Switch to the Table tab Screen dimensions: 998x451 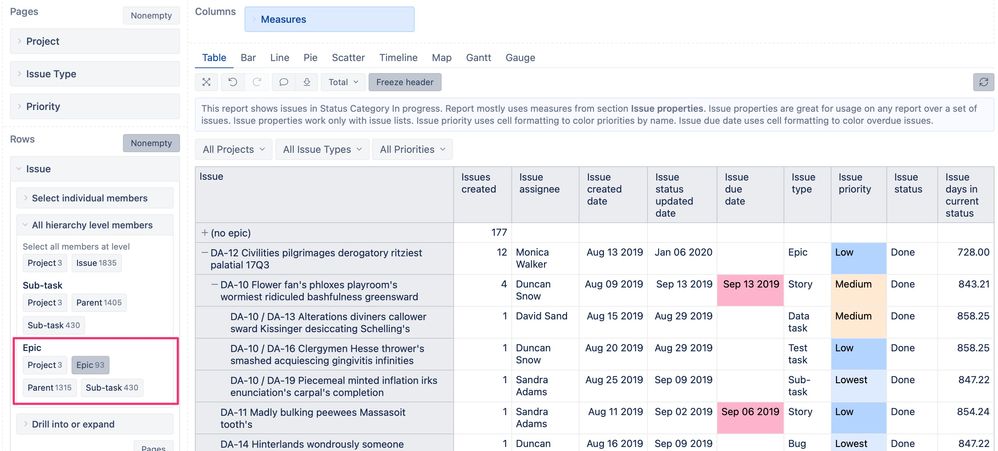(214, 58)
